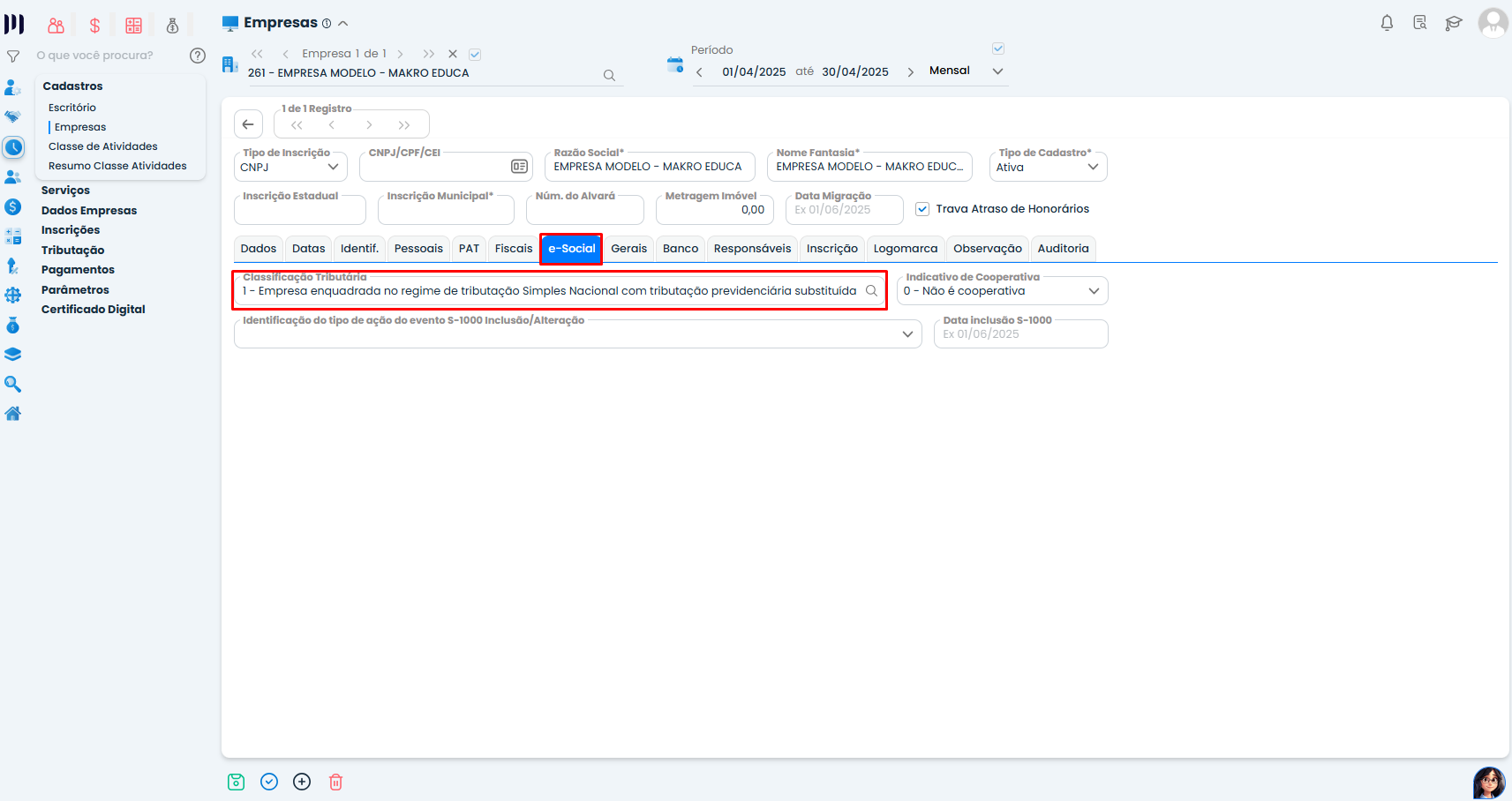Screen dimensions: 1512x801
Task: Click the red trash delete icon
Action: coord(335,782)
